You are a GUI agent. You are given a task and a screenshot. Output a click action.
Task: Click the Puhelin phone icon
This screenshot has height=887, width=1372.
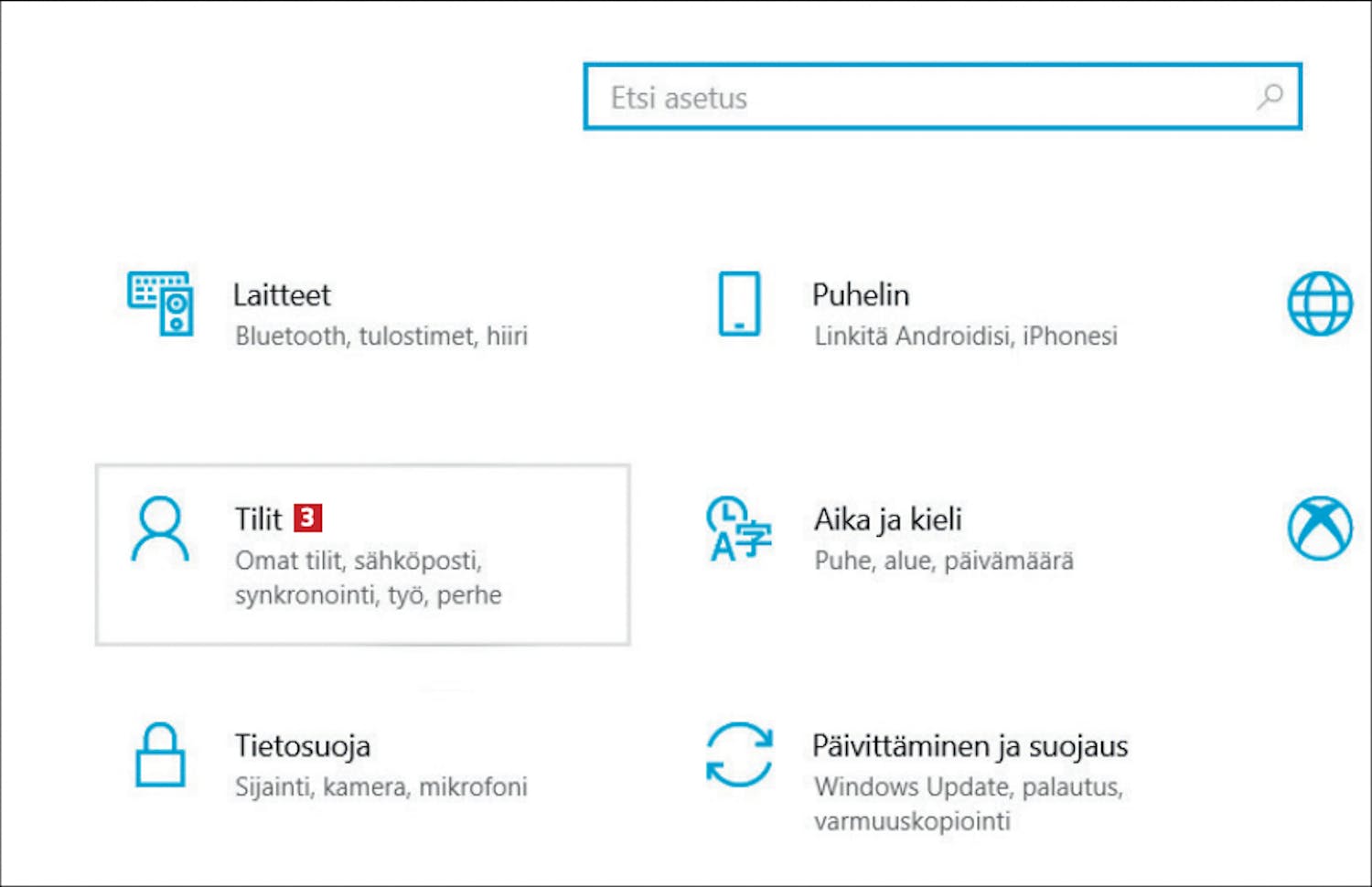[x=739, y=304]
